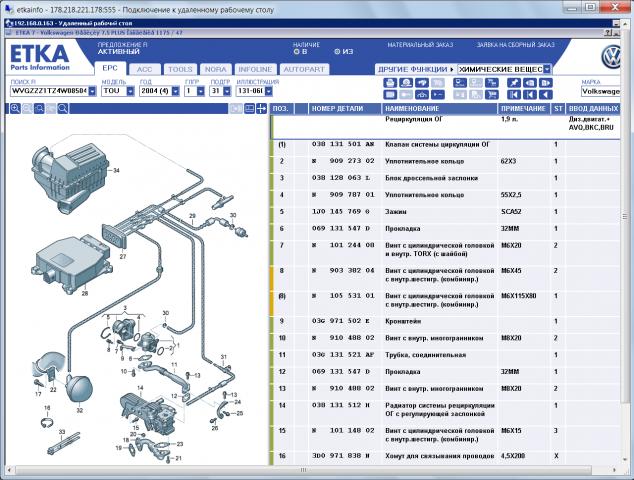Click the single left triangle back icon
The width and height of the screenshot is (634, 480).
coord(545,95)
